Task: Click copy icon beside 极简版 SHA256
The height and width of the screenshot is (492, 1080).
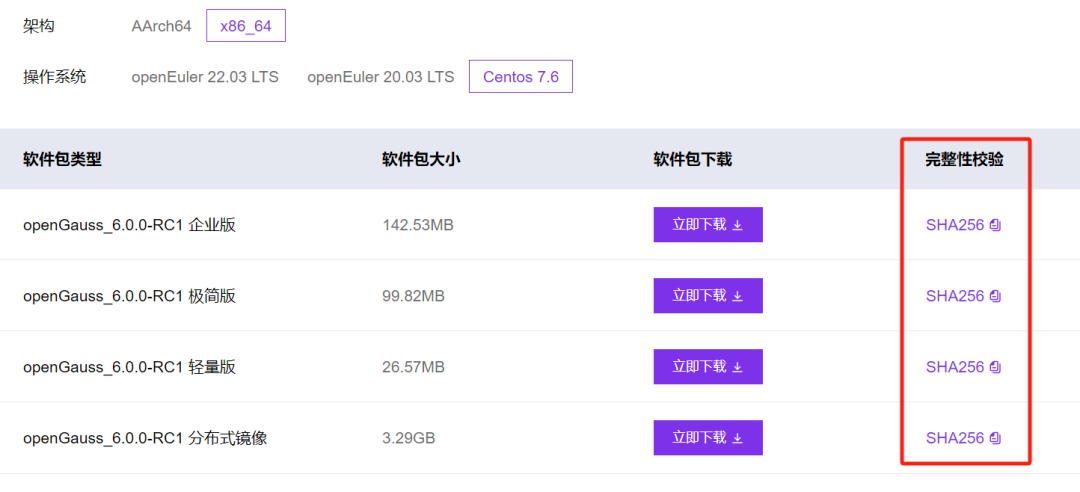Action: coord(995,296)
